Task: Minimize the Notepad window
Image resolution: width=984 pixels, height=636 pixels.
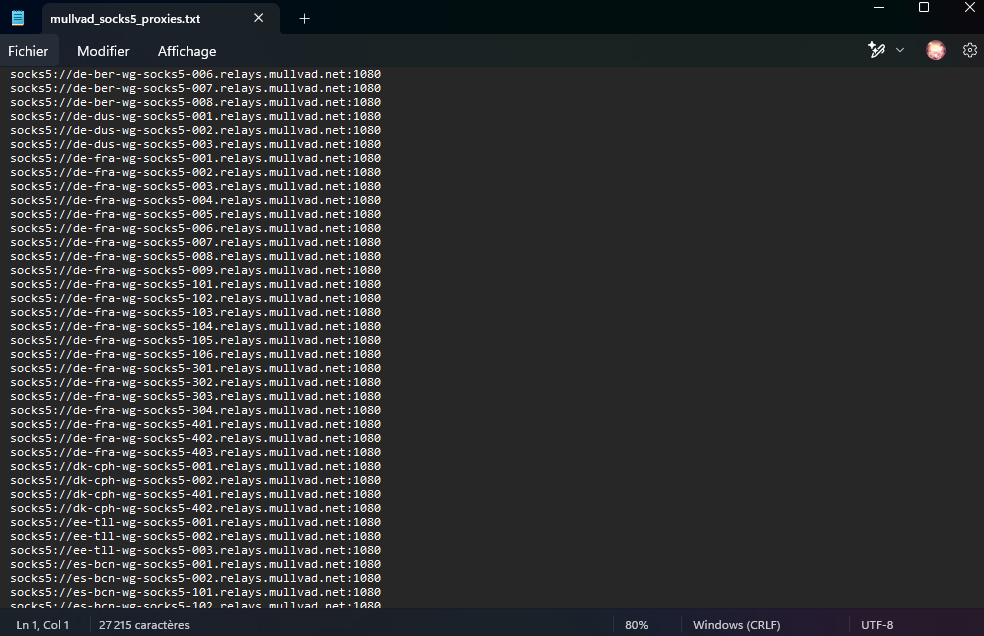Action: point(879,8)
